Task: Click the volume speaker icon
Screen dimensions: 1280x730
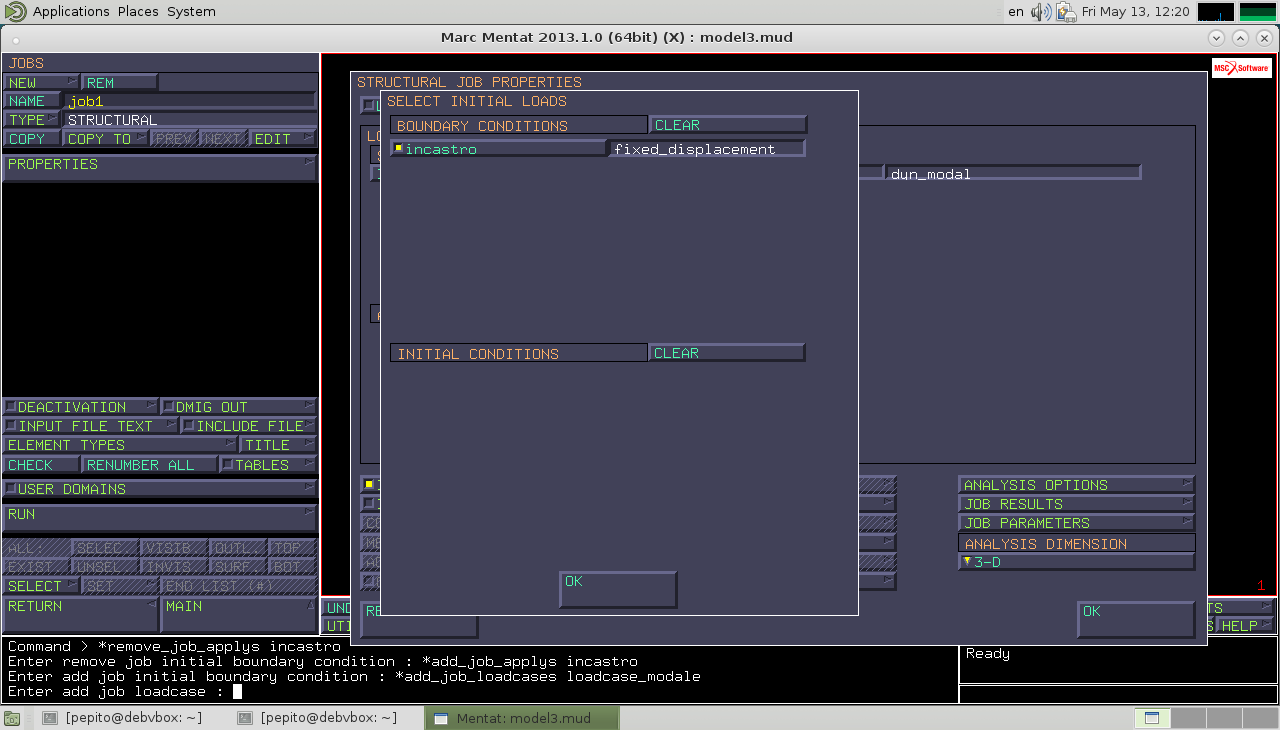Action: 1041,12
